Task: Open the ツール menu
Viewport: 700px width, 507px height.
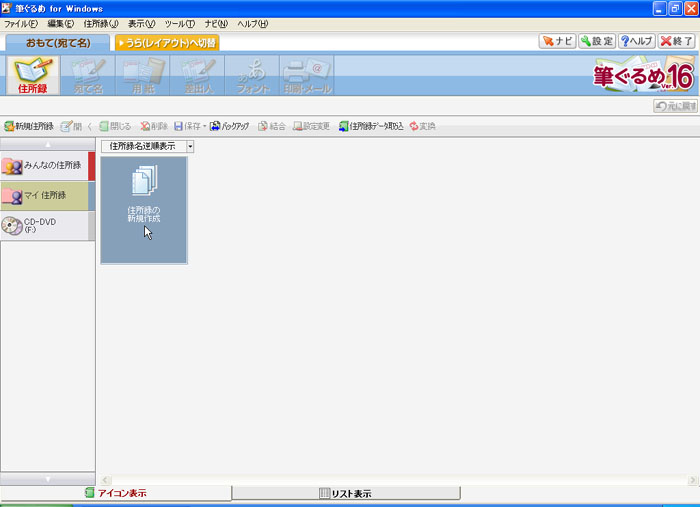Action: point(180,23)
